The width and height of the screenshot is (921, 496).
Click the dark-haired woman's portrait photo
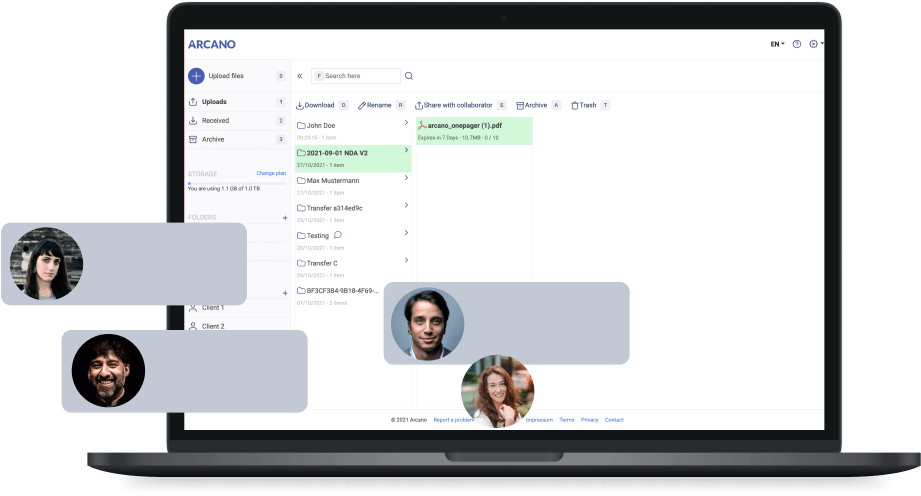tap(46, 263)
